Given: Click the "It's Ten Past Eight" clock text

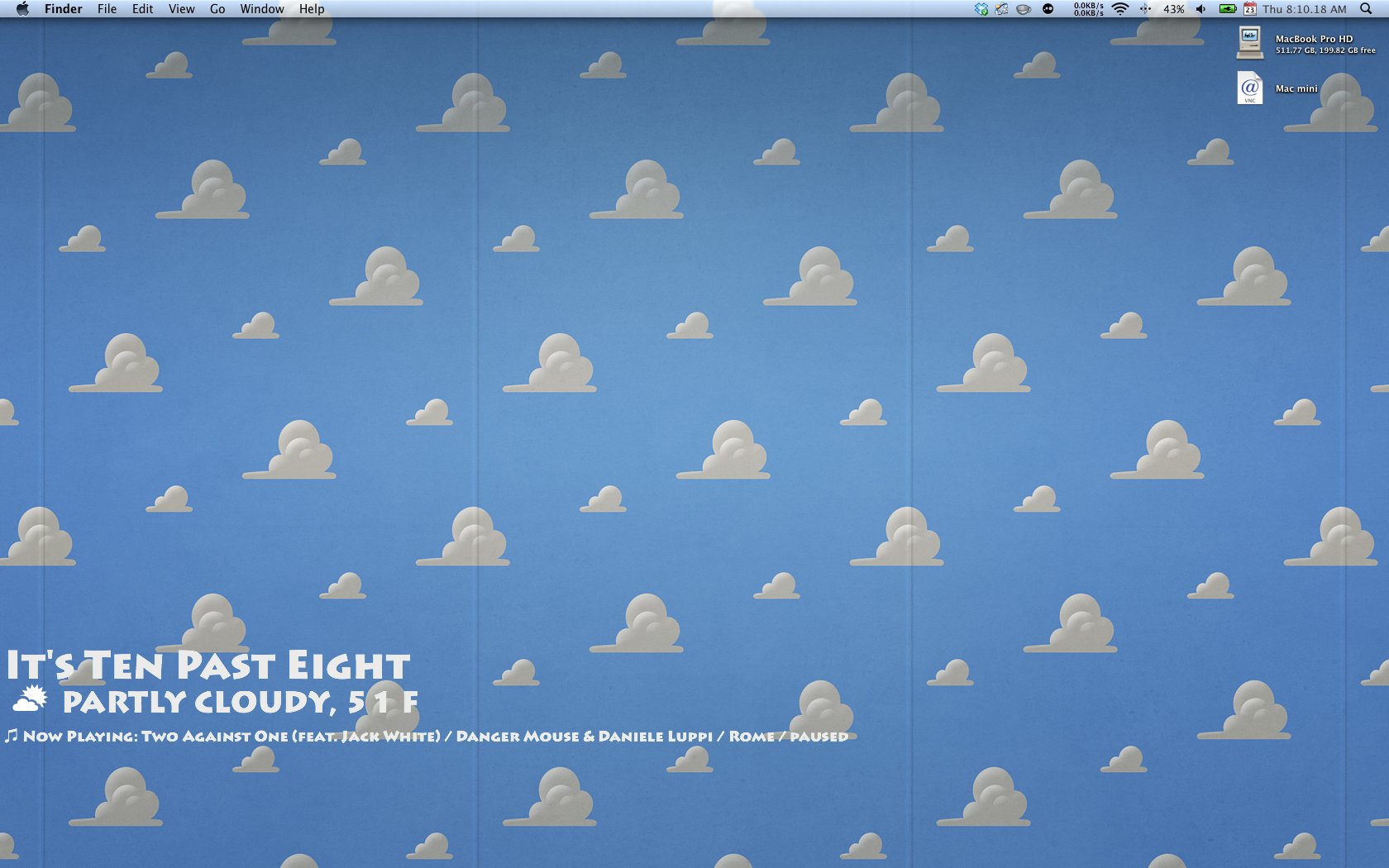Looking at the screenshot, I should point(208,665).
